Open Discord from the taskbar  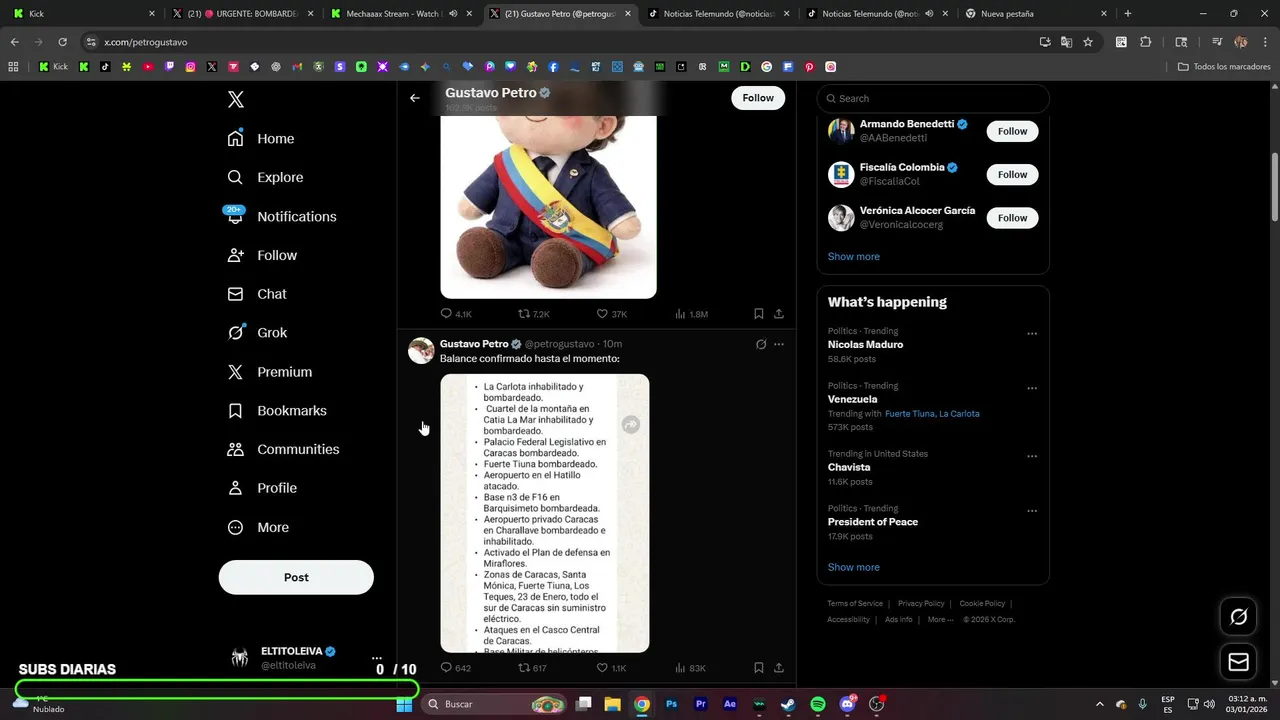pyautogui.click(x=847, y=704)
